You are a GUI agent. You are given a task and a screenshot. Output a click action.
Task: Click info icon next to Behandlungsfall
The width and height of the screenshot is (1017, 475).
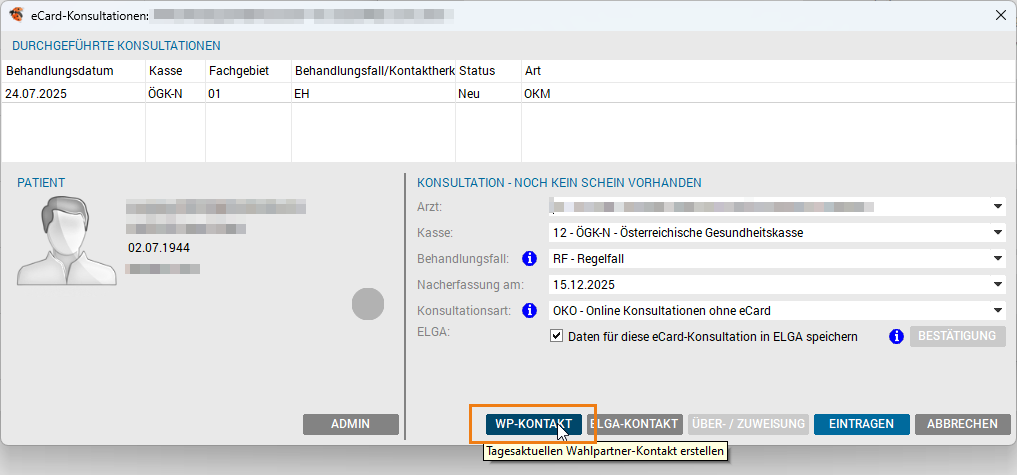click(530, 259)
